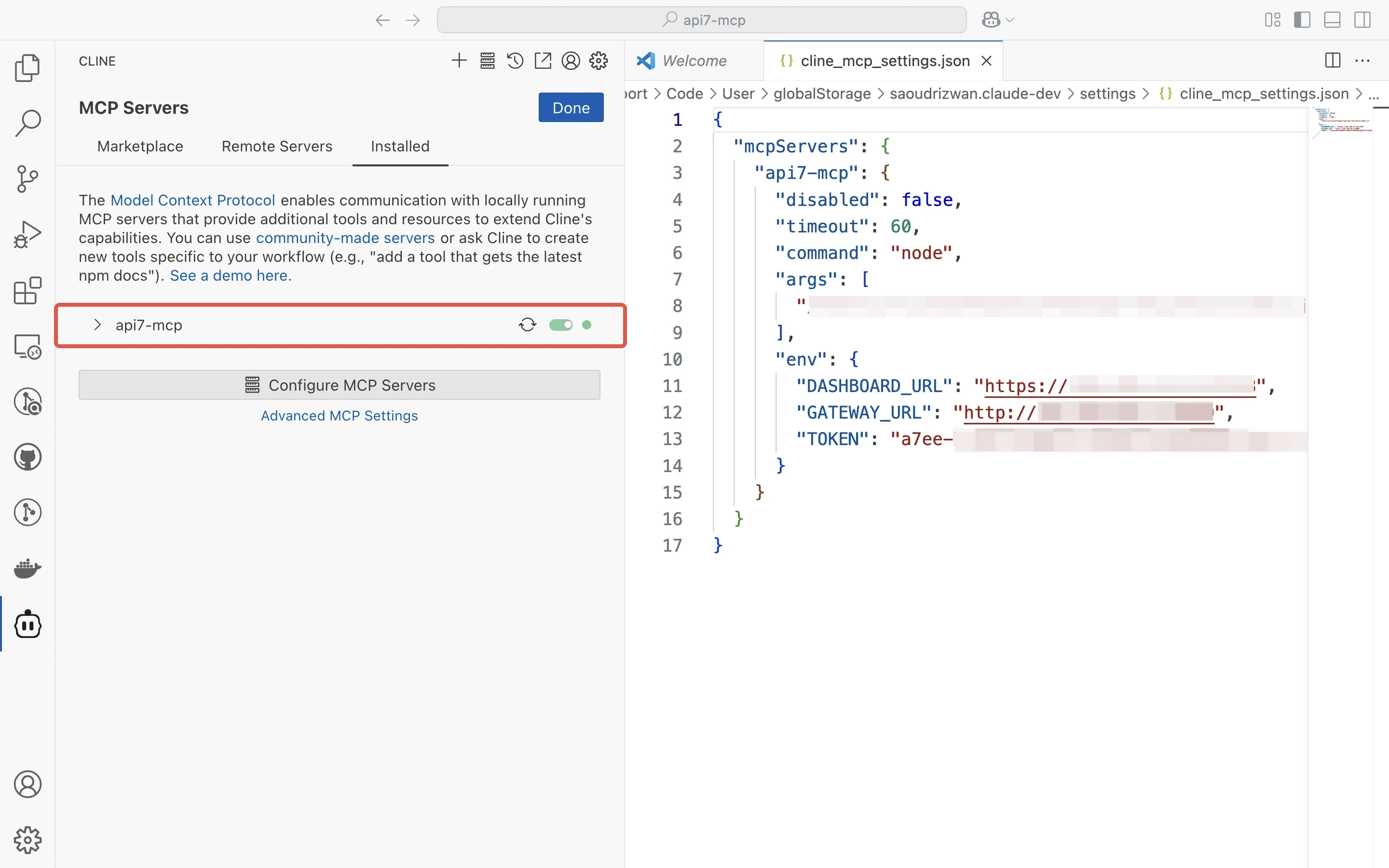Image resolution: width=1389 pixels, height=868 pixels.
Task: Select the Cline robot icon in activity bar
Action: [x=27, y=624]
